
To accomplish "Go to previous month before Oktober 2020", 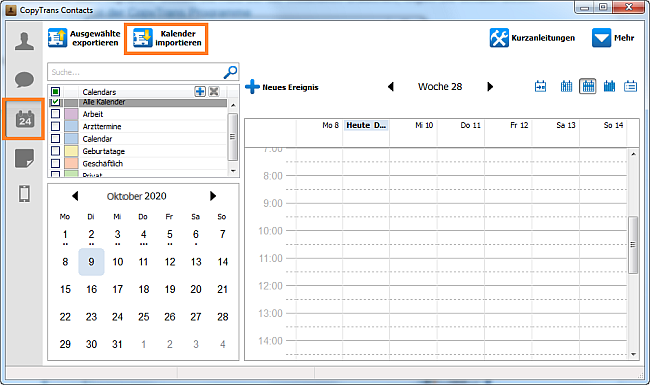I will [x=75, y=196].
